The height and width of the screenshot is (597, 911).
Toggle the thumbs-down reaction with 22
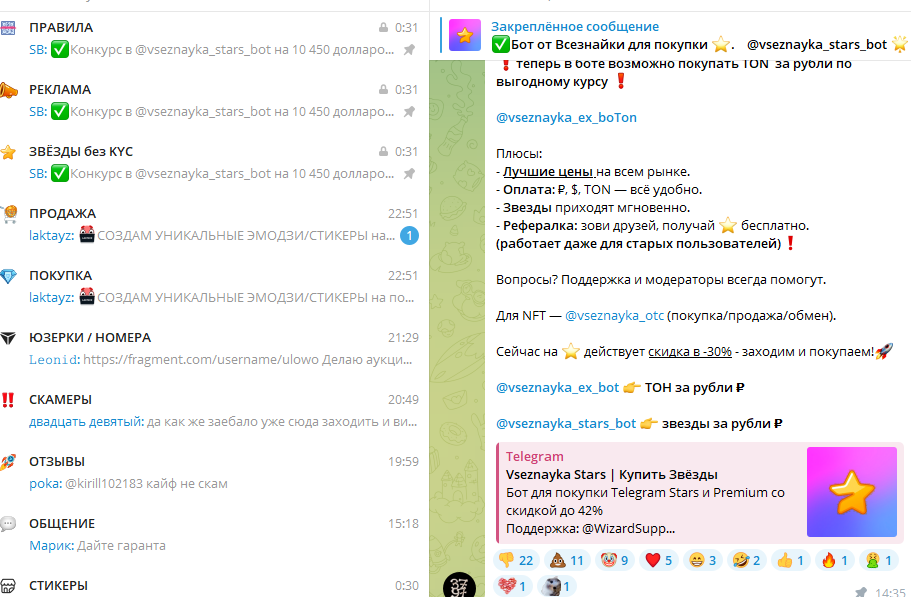(x=517, y=560)
